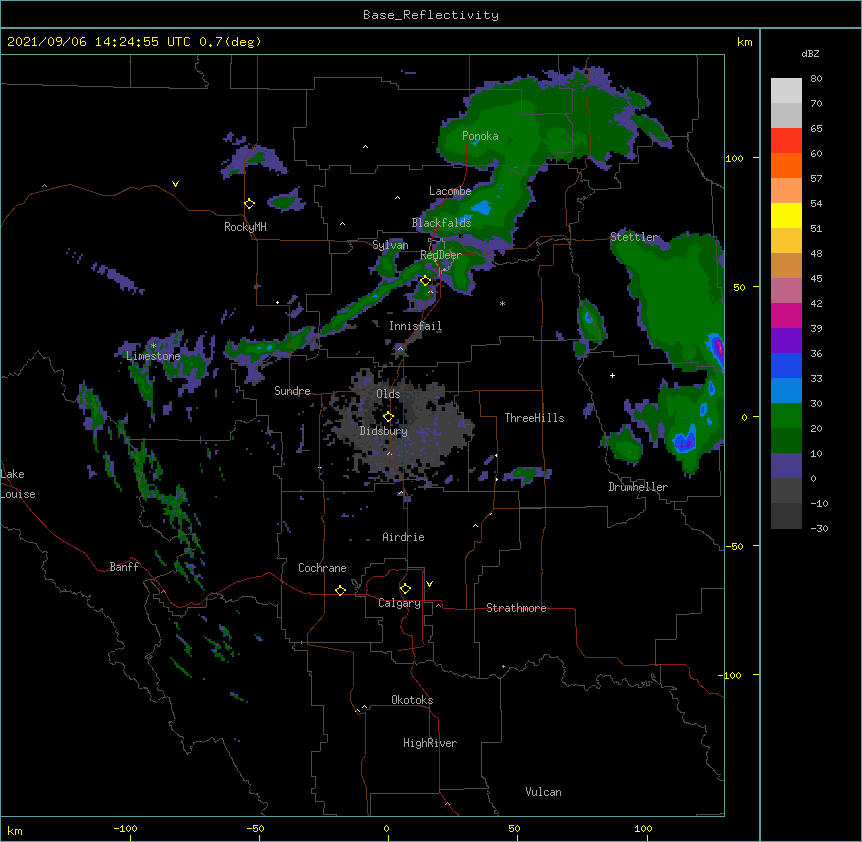
Task: Click the HighRiver city label
Action: point(430,743)
